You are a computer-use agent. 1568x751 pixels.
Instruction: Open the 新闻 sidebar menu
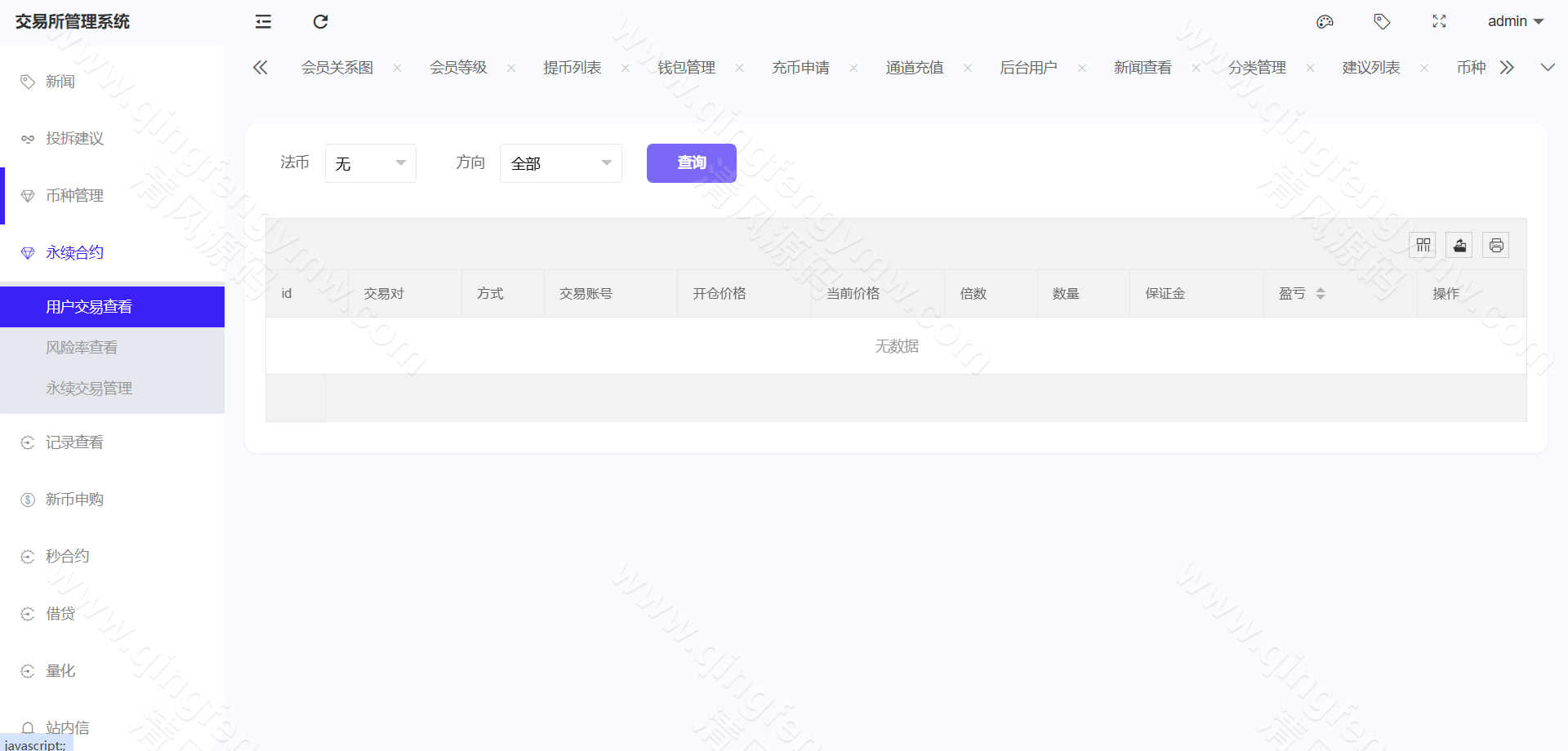click(61, 81)
